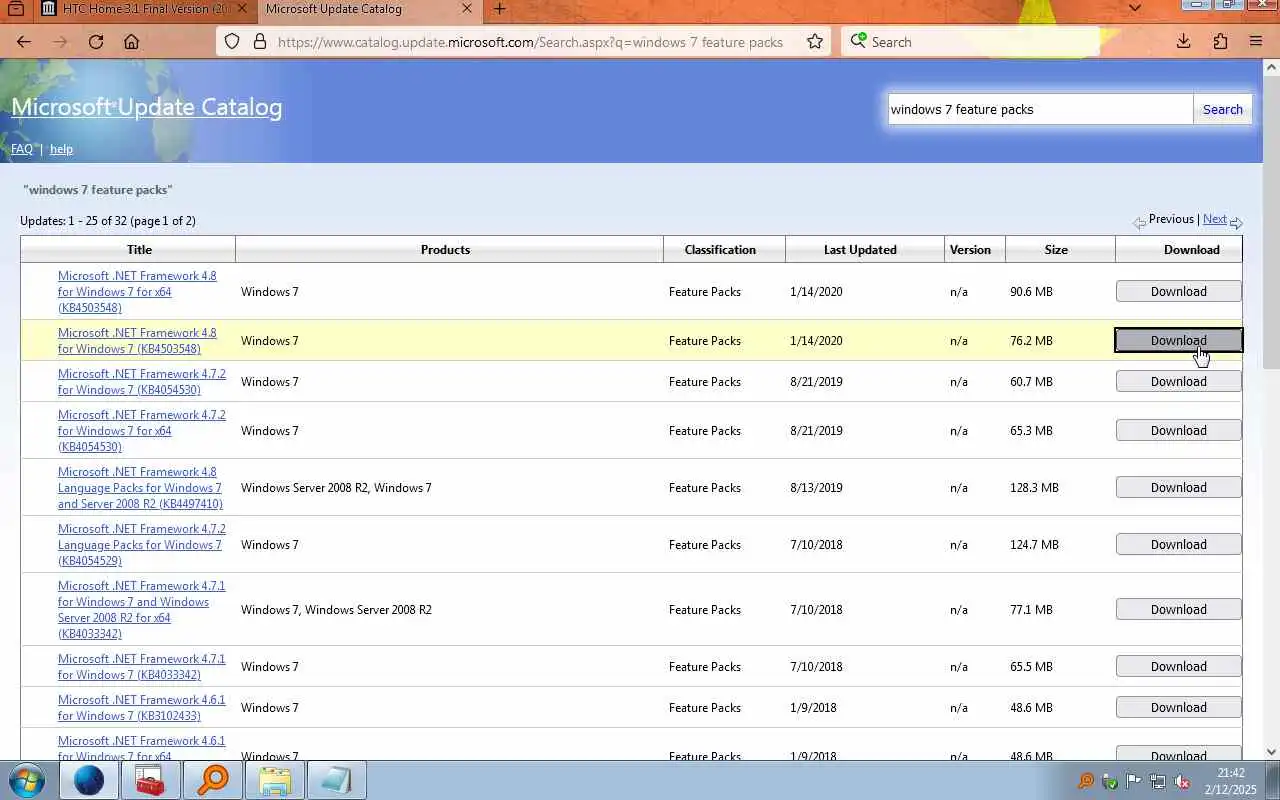Download the 60.7 MB .NET 4.7.2 update
The image size is (1280, 800).
[1178, 381]
